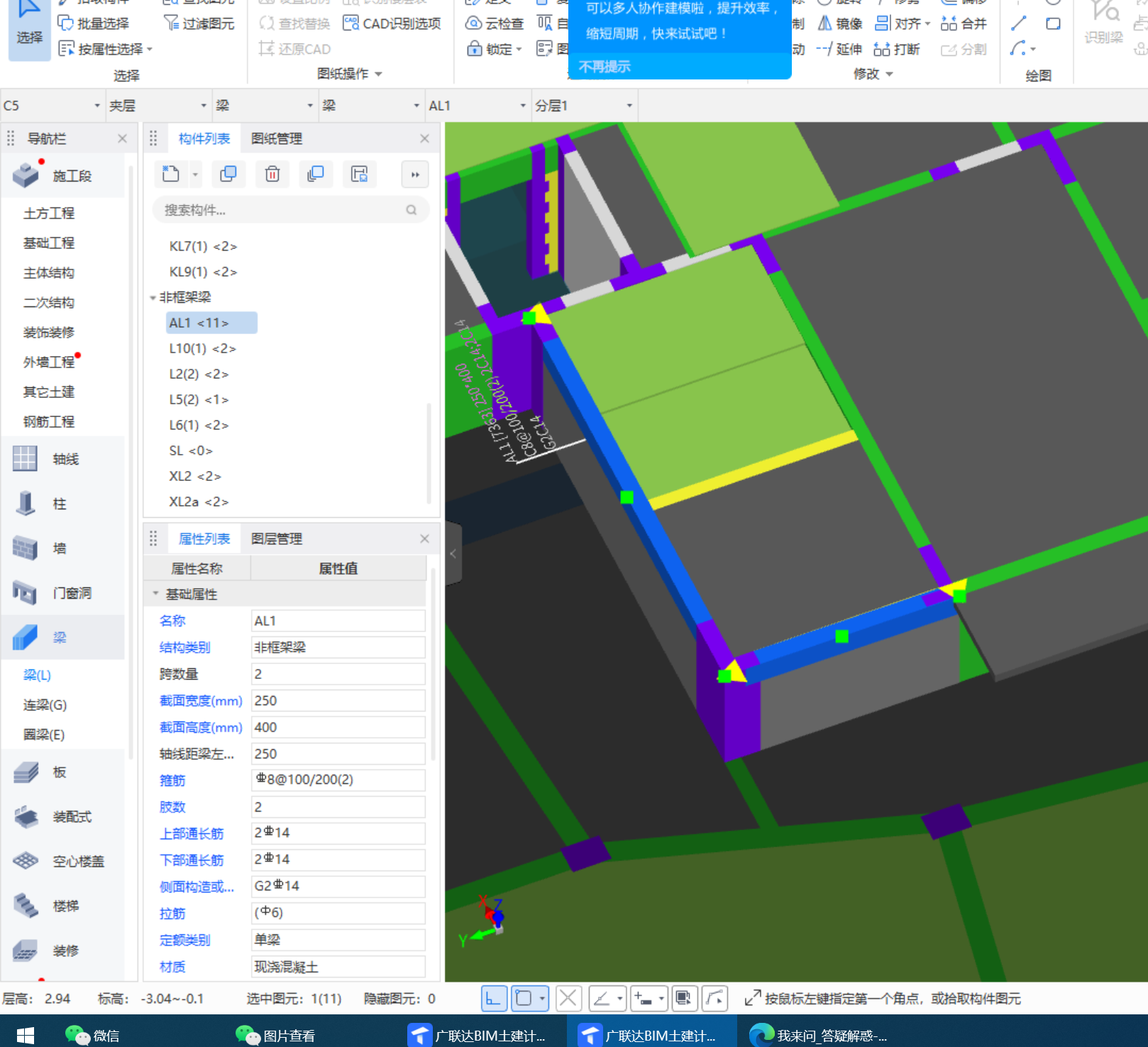Toggle orthogonal mode in status bar
The width and height of the screenshot is (1148, 1047).
[x=494, y=999]
